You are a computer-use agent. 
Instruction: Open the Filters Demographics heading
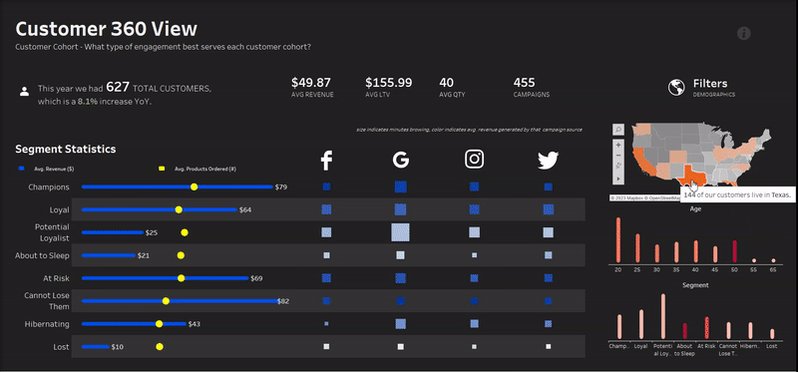point(714,88)
